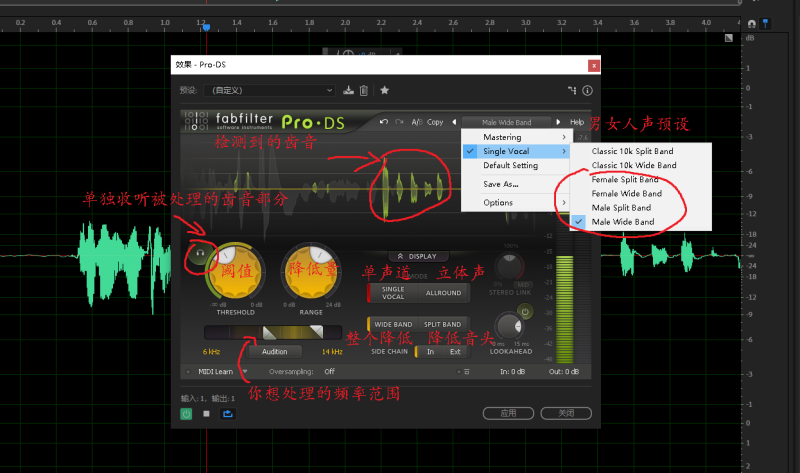This screenshot has width=800, height=473.
Task: Click the undo arrow in Pro-DS header
Action: (384, 122)
